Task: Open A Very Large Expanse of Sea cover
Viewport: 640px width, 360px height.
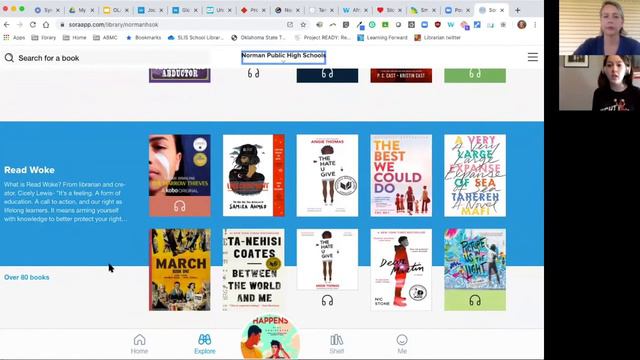Action: coord(475,175)
